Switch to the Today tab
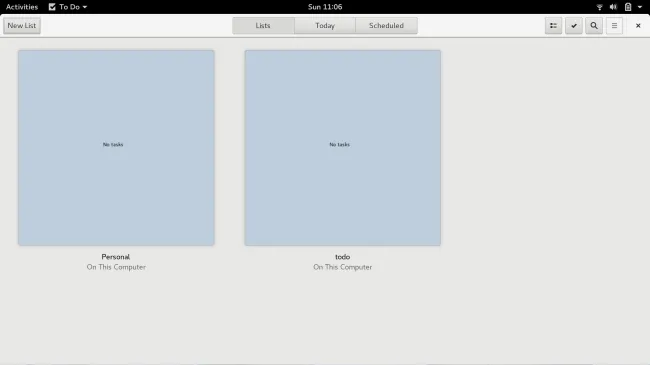Image resolution: width=650 pixels, height=365 pixels. [x=325, y=26]
